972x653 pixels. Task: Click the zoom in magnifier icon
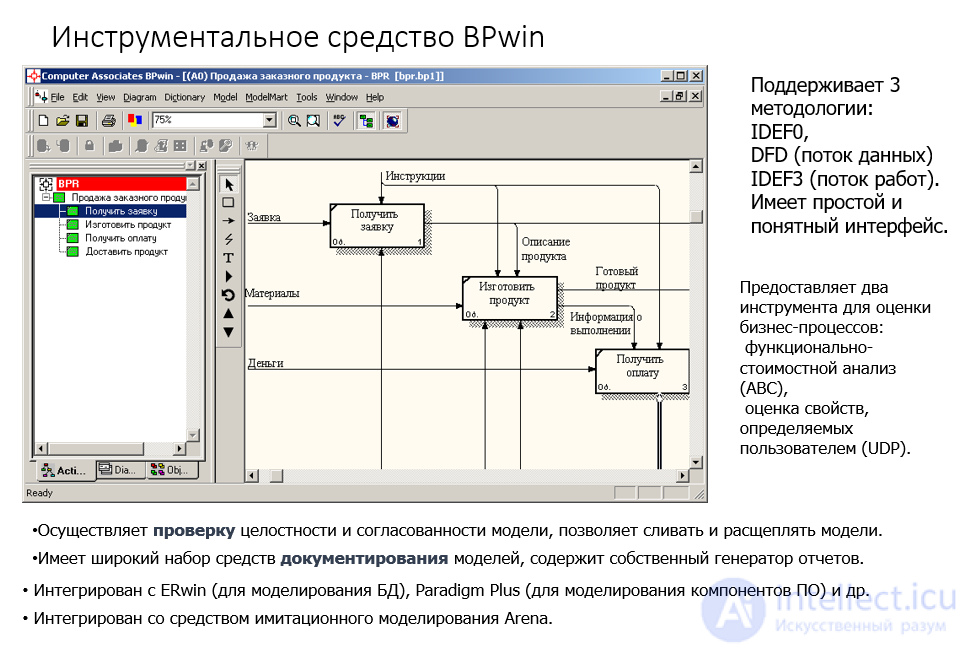pos(294,120)
